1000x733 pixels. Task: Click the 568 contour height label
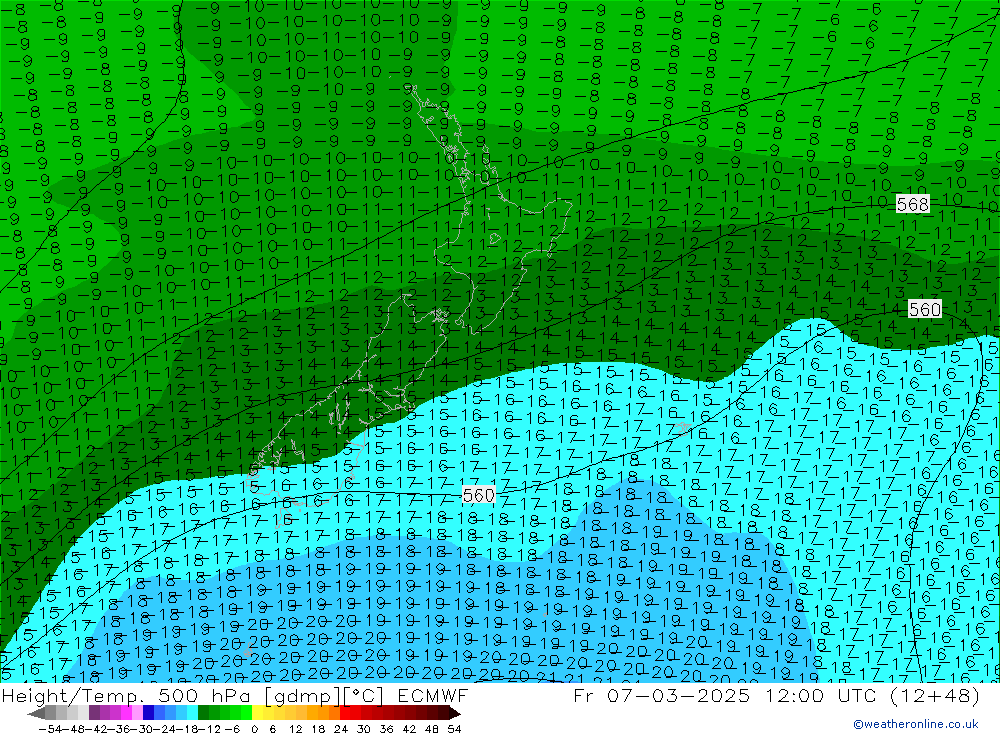pos(913,204)
